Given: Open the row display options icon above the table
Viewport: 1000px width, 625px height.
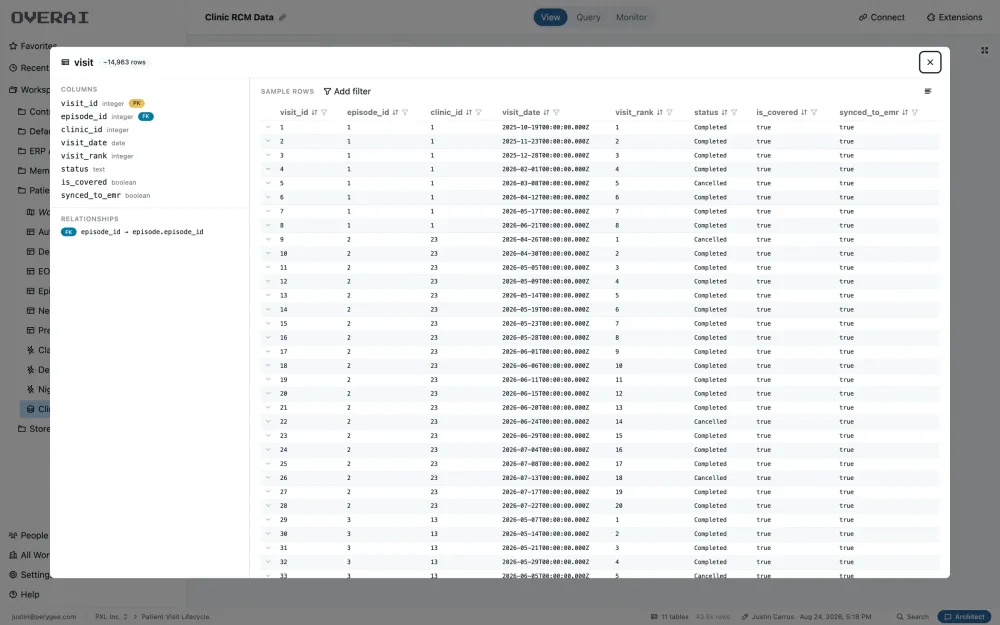Looking at the screenshot, I should [x=928, y=91].
